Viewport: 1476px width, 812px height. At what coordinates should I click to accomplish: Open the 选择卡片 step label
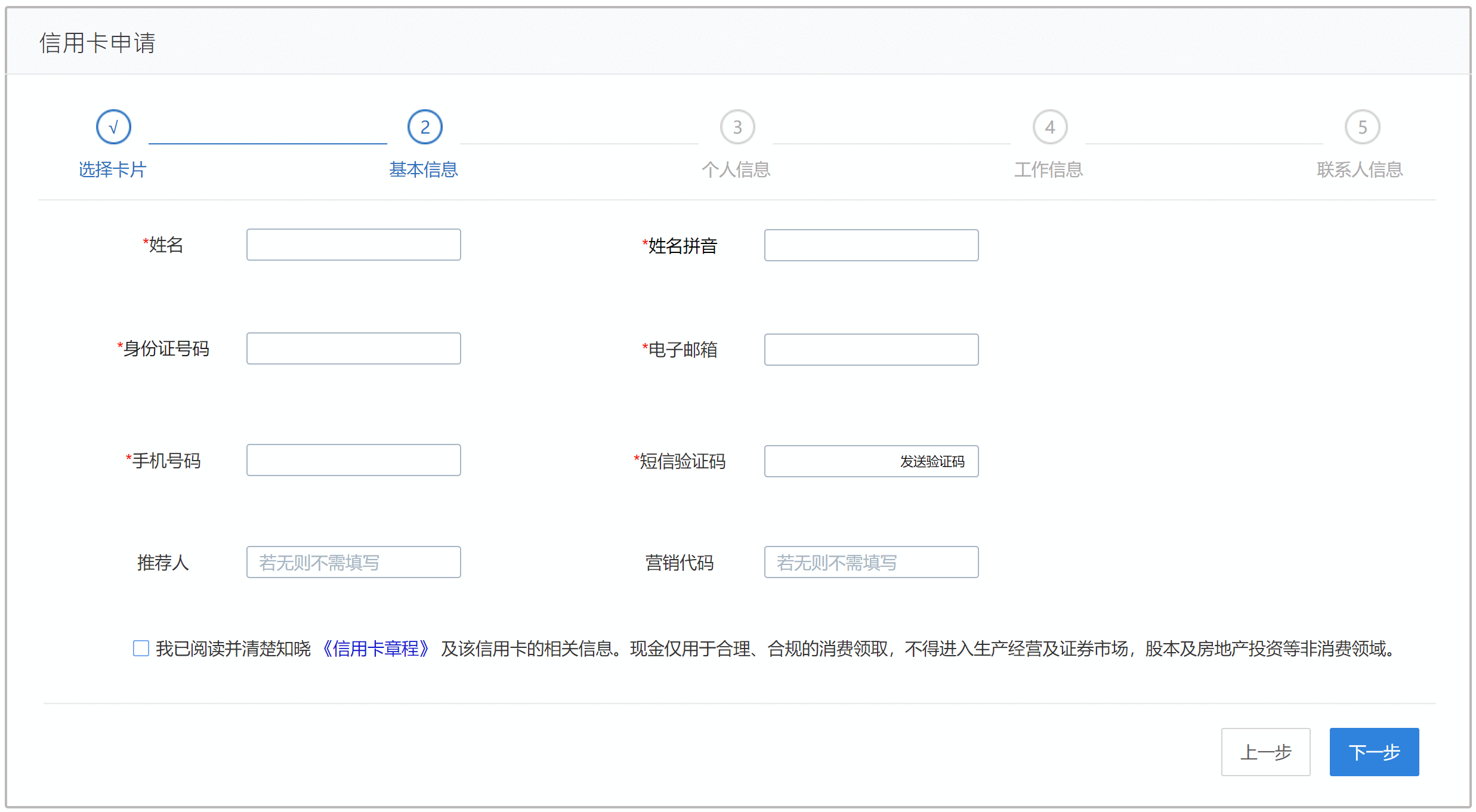pyautogui.click(x=113, y=169)
